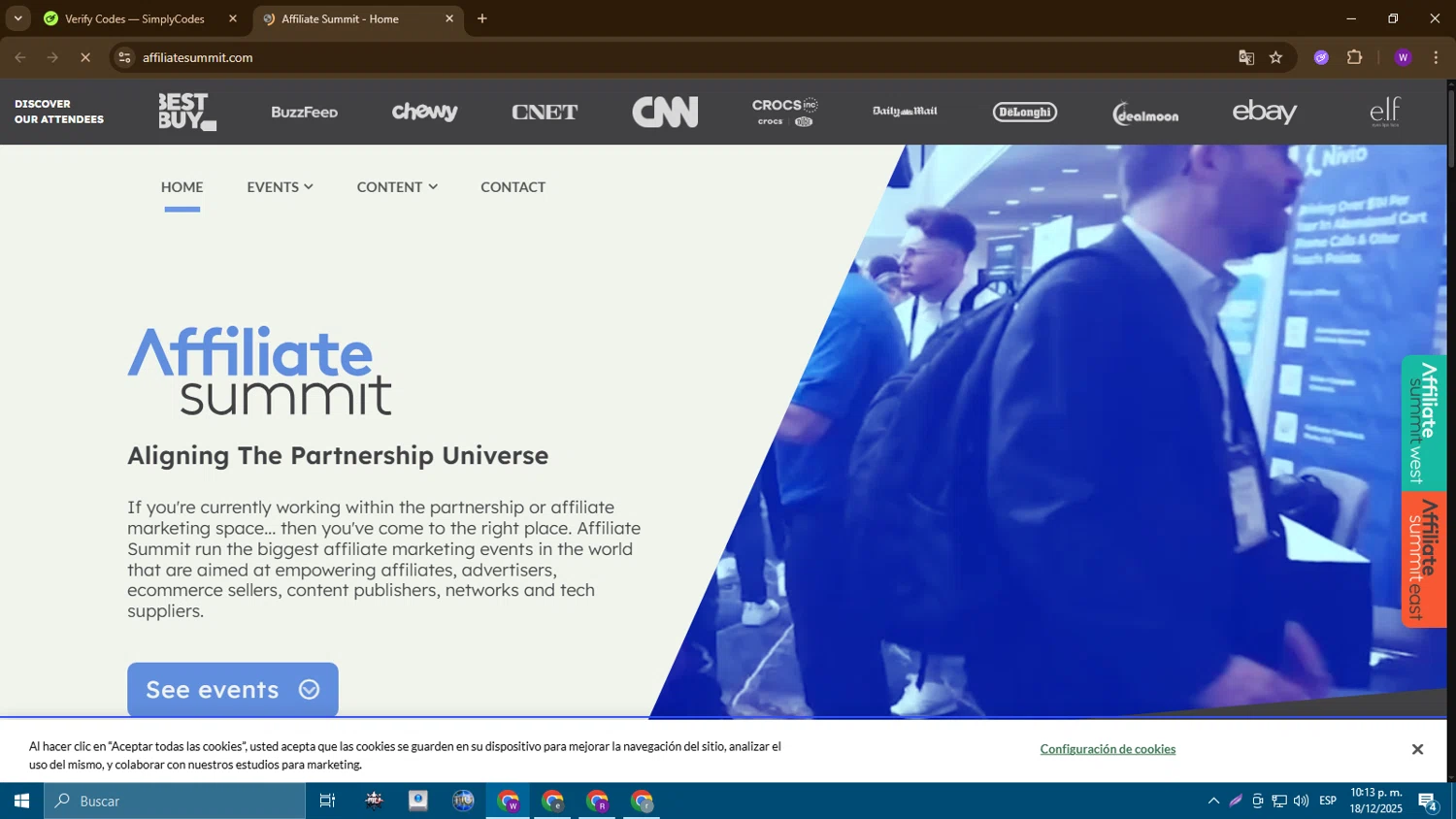Open the Windows Start menu
The height and width of the screenshot is (819, 1456).
coord(21,801)
